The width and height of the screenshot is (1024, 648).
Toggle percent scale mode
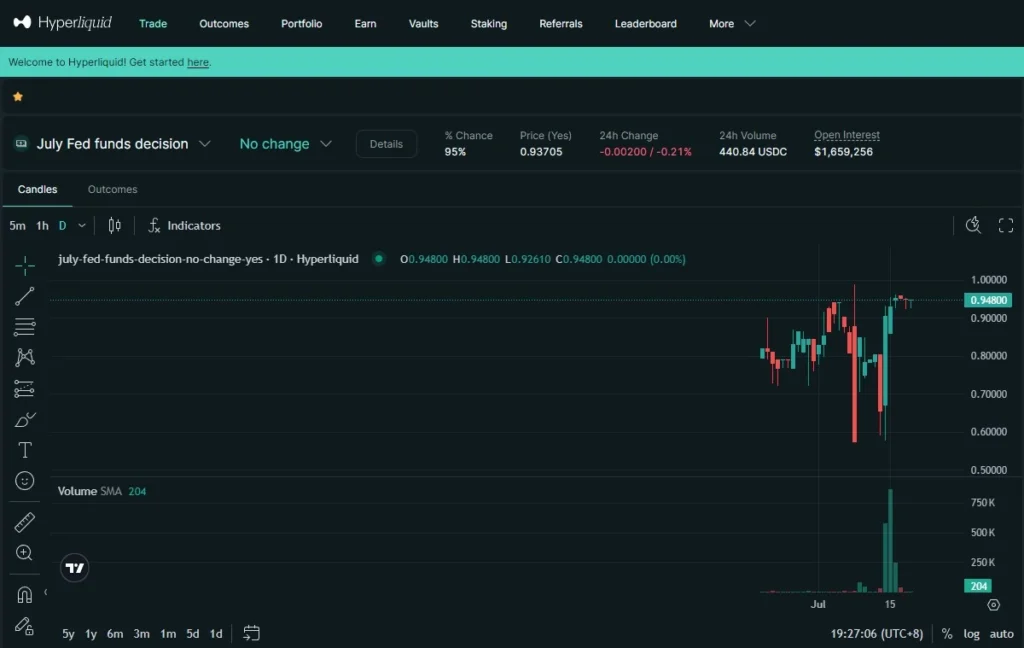[947, 634]
